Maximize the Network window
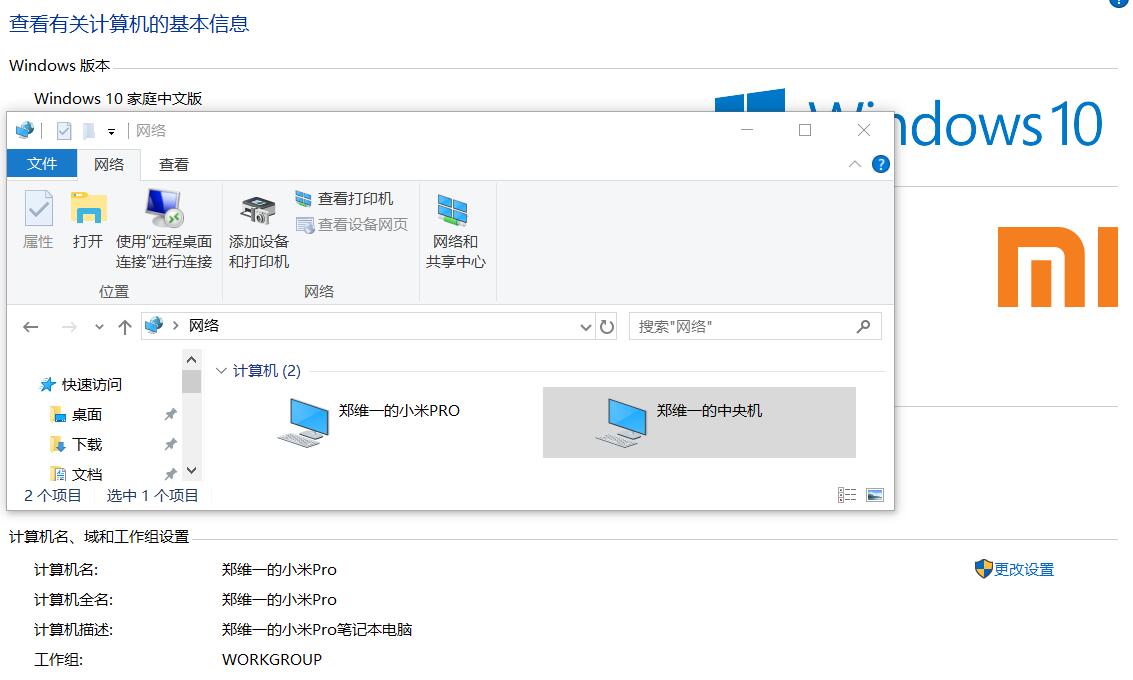 point(805,130)
